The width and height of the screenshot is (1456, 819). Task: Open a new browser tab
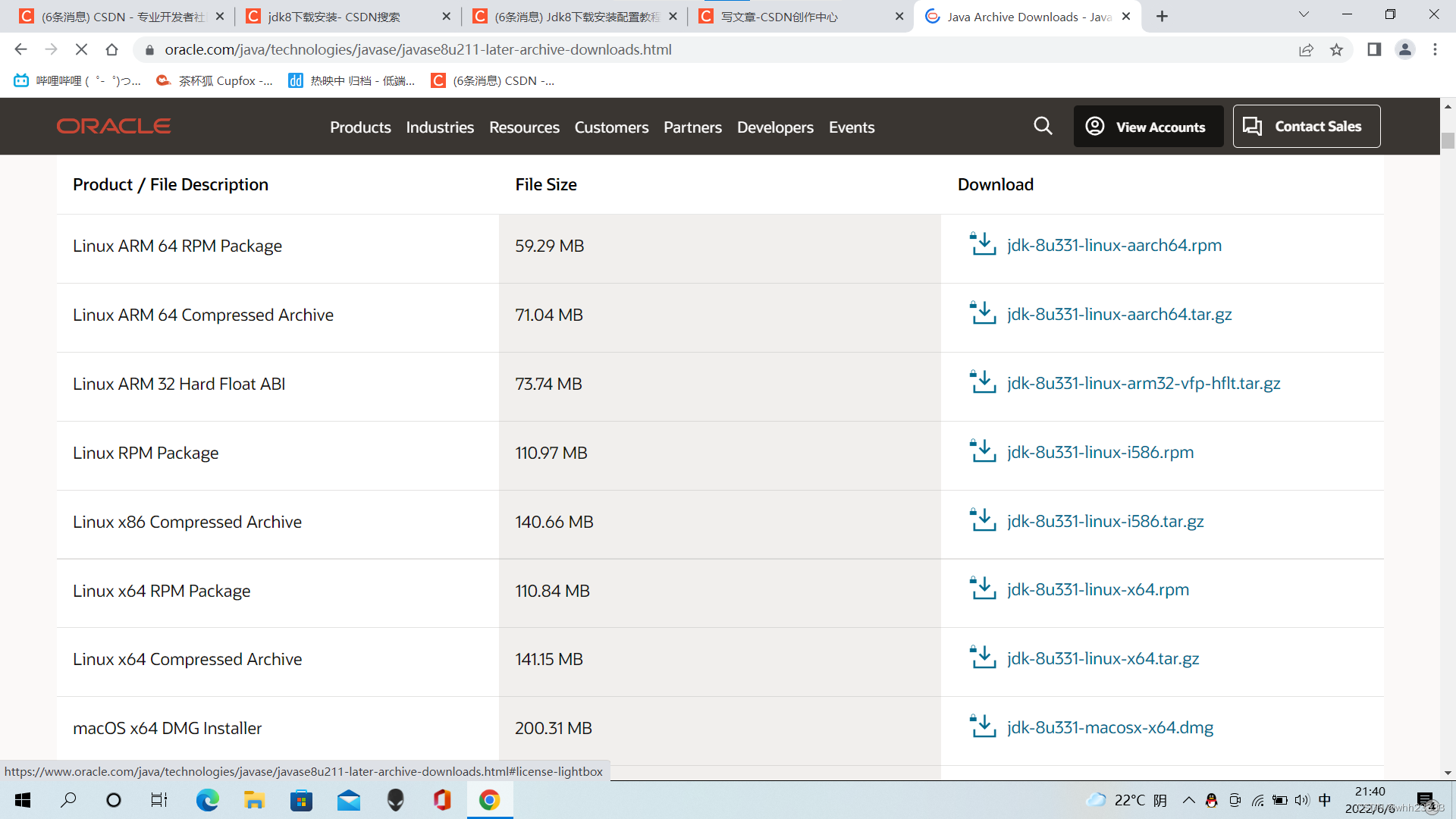[1162, 16]
